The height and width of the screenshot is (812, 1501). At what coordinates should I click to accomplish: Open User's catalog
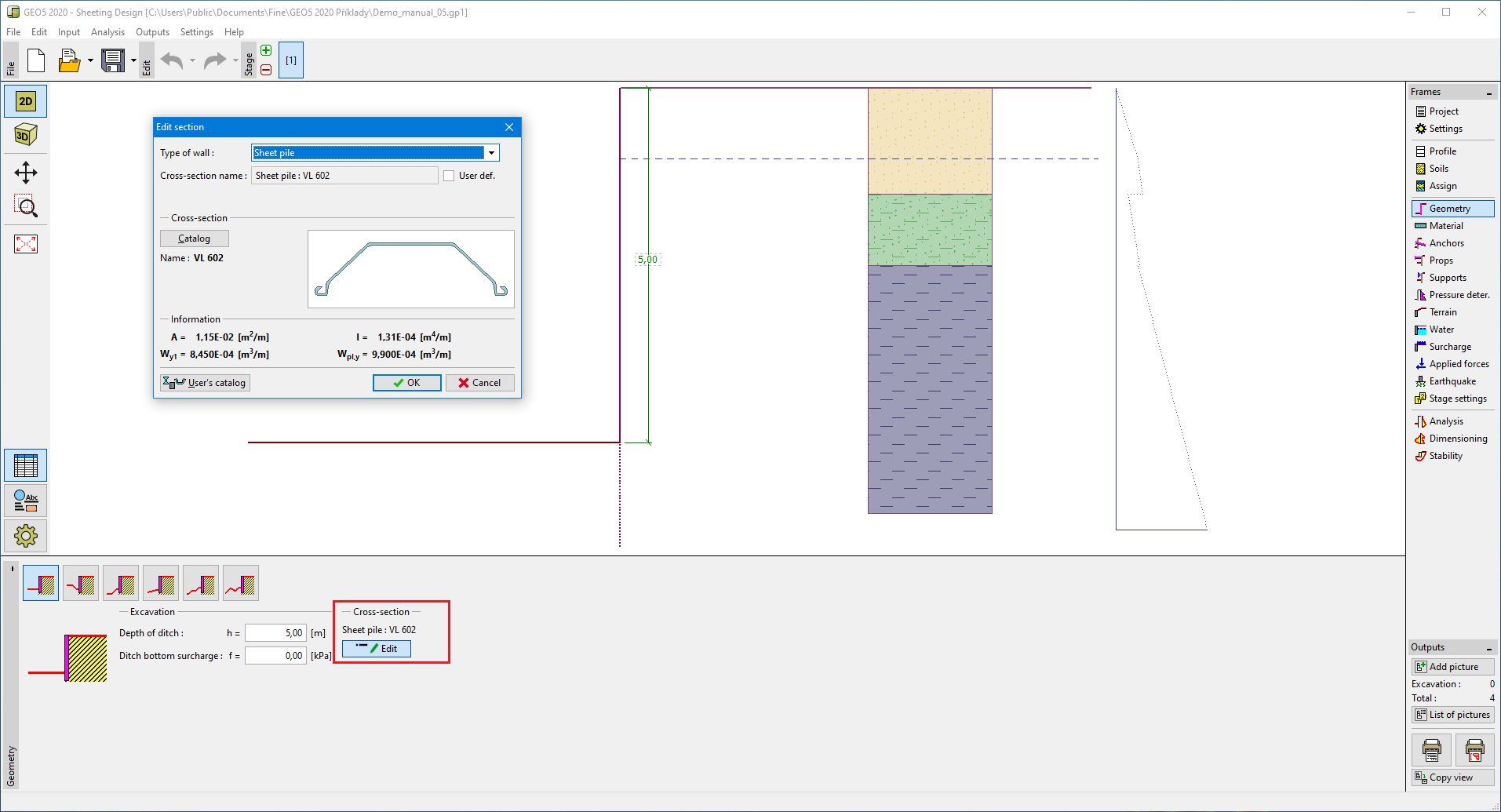pyautogui.click(x=206, y=383)
